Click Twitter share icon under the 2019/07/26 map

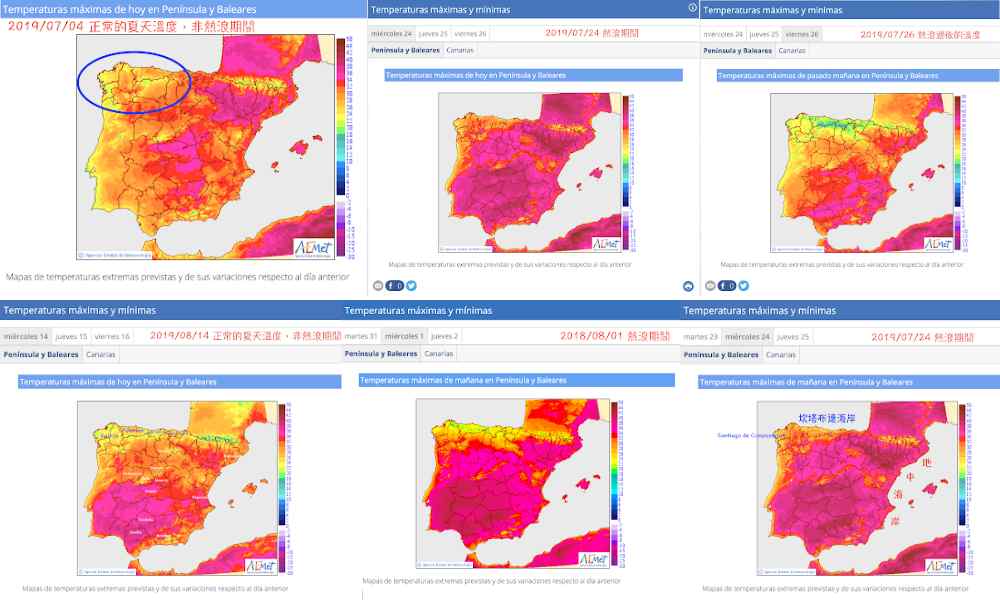tap(743, 286)
